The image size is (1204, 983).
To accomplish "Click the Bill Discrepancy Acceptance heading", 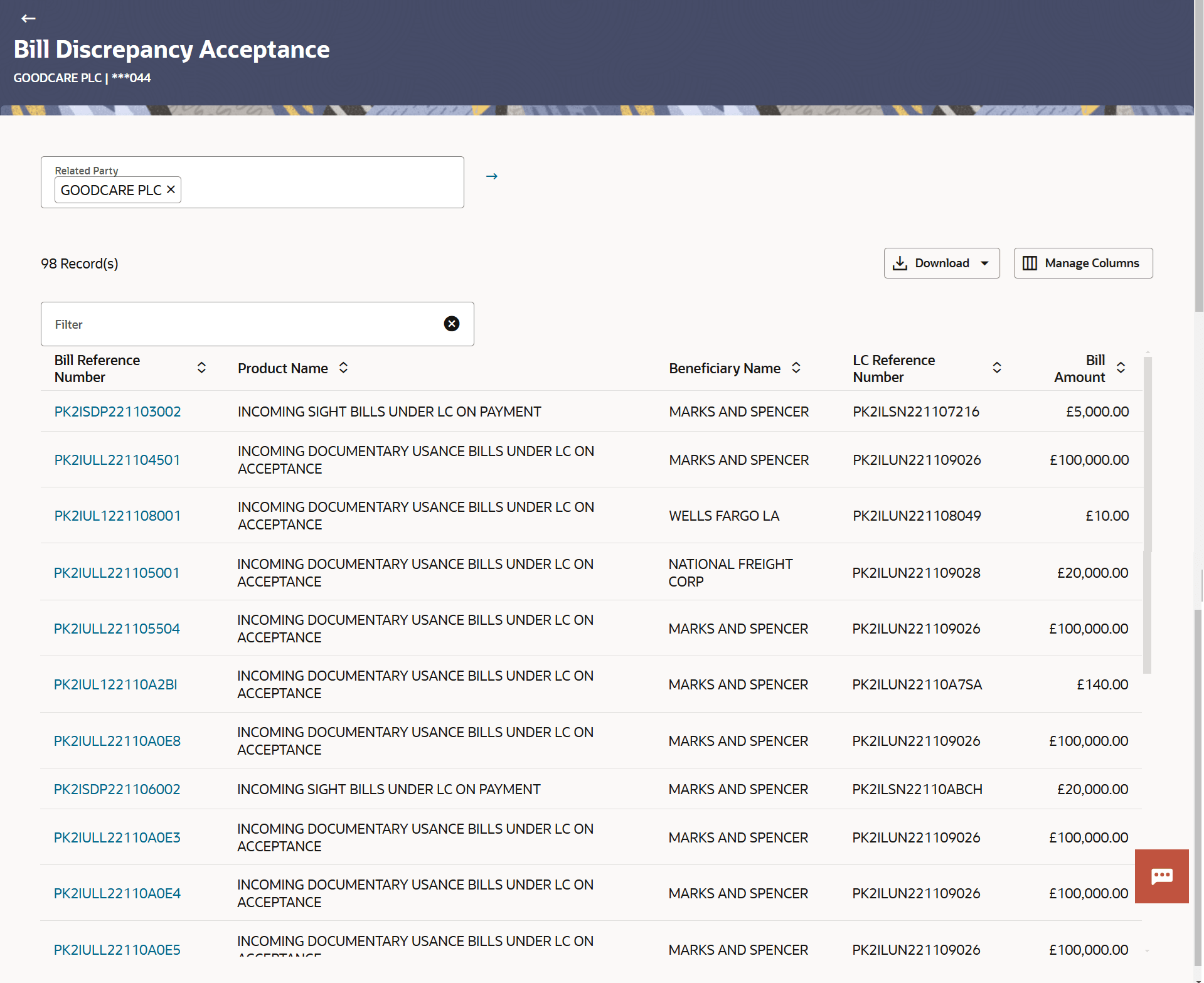I will [x=171, y=50].
